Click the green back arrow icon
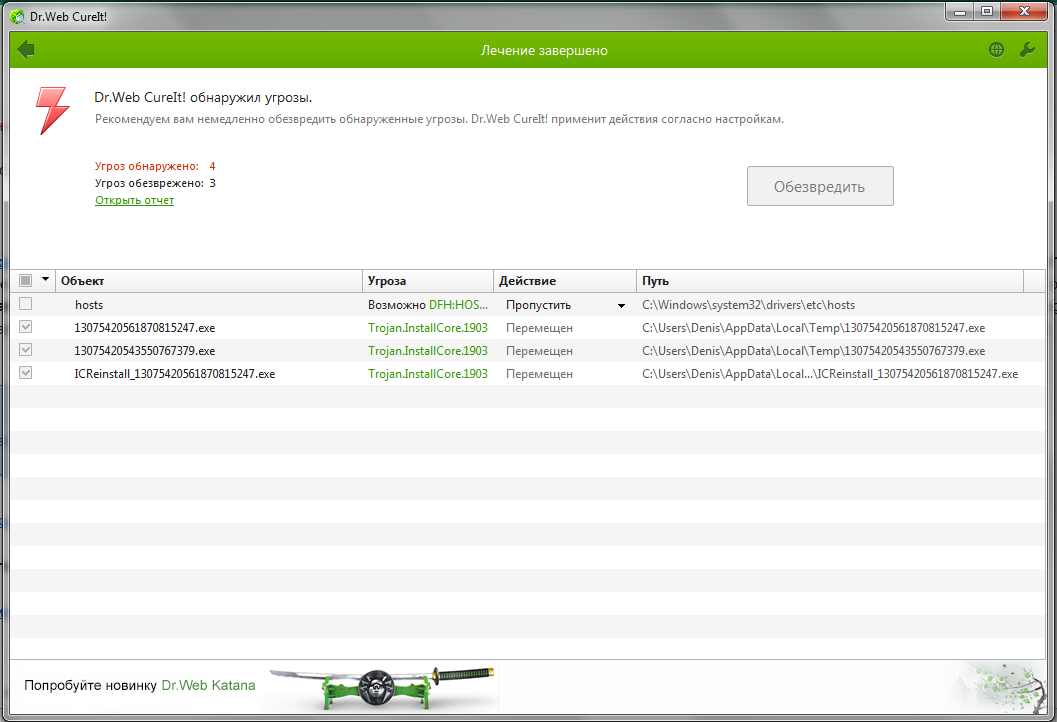This screenshot has width=1057, height=722. coord(26,50)
